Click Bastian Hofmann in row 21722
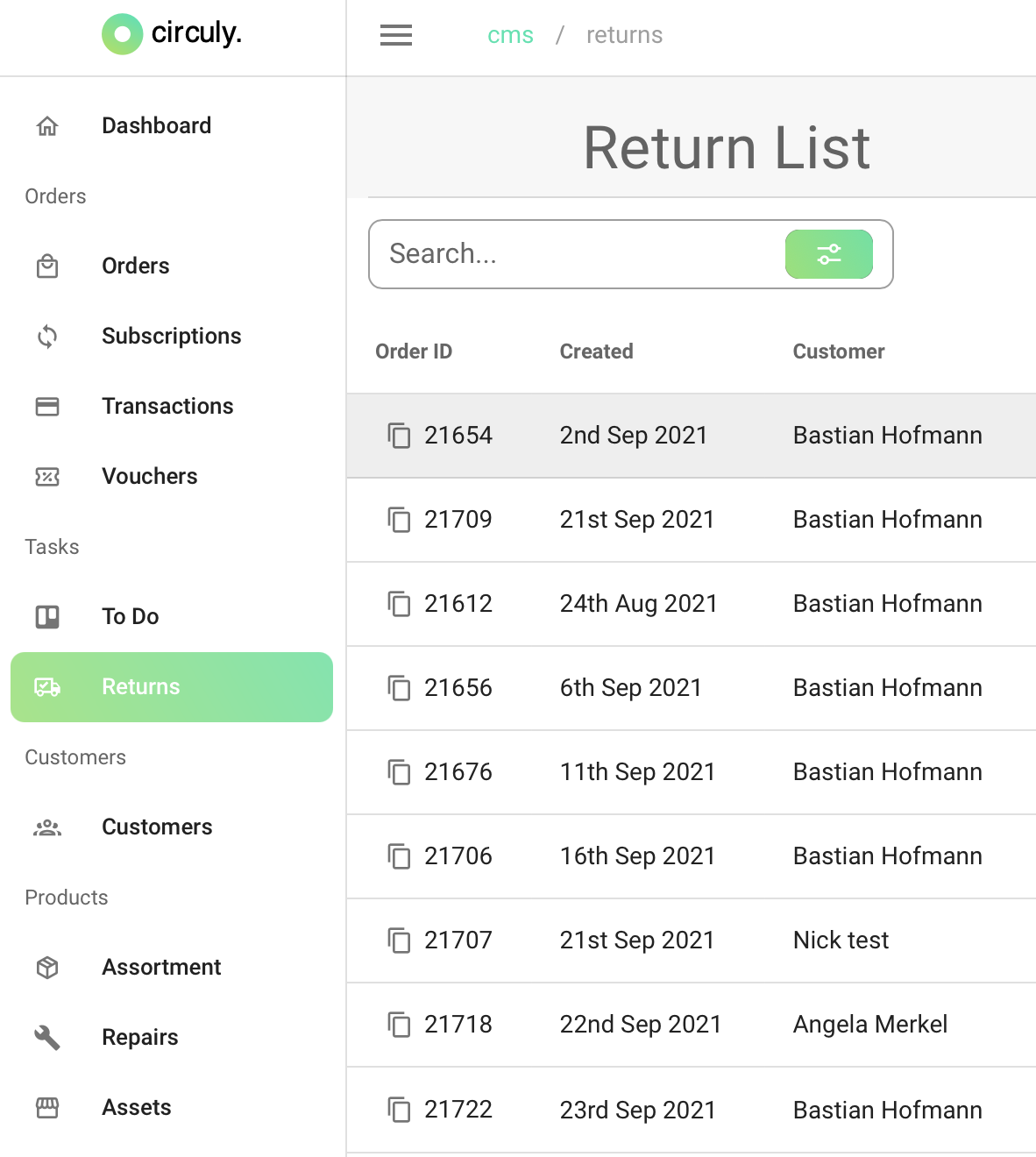Image resolution: width=1036 pixels, height=1157 pixels. tap(888, 1111)
